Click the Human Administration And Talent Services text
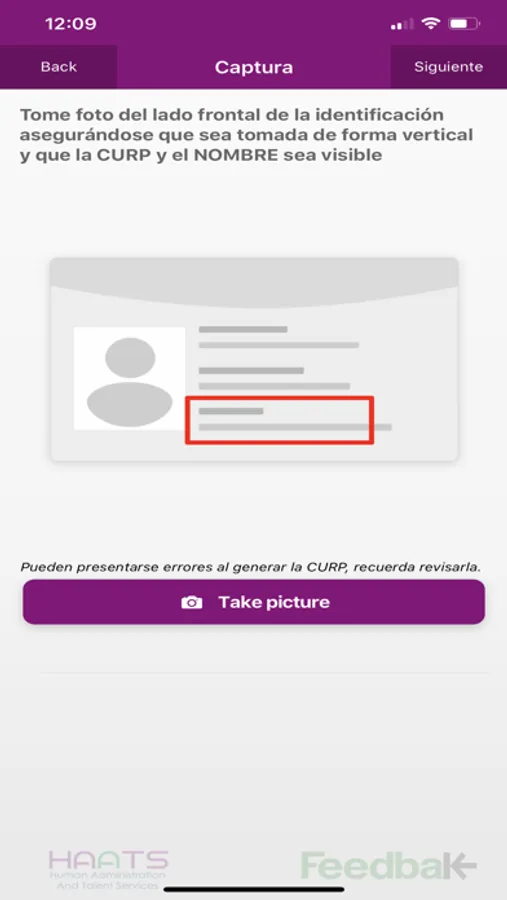507x900 pixels. pyautogui.click(x=107, y=880)
